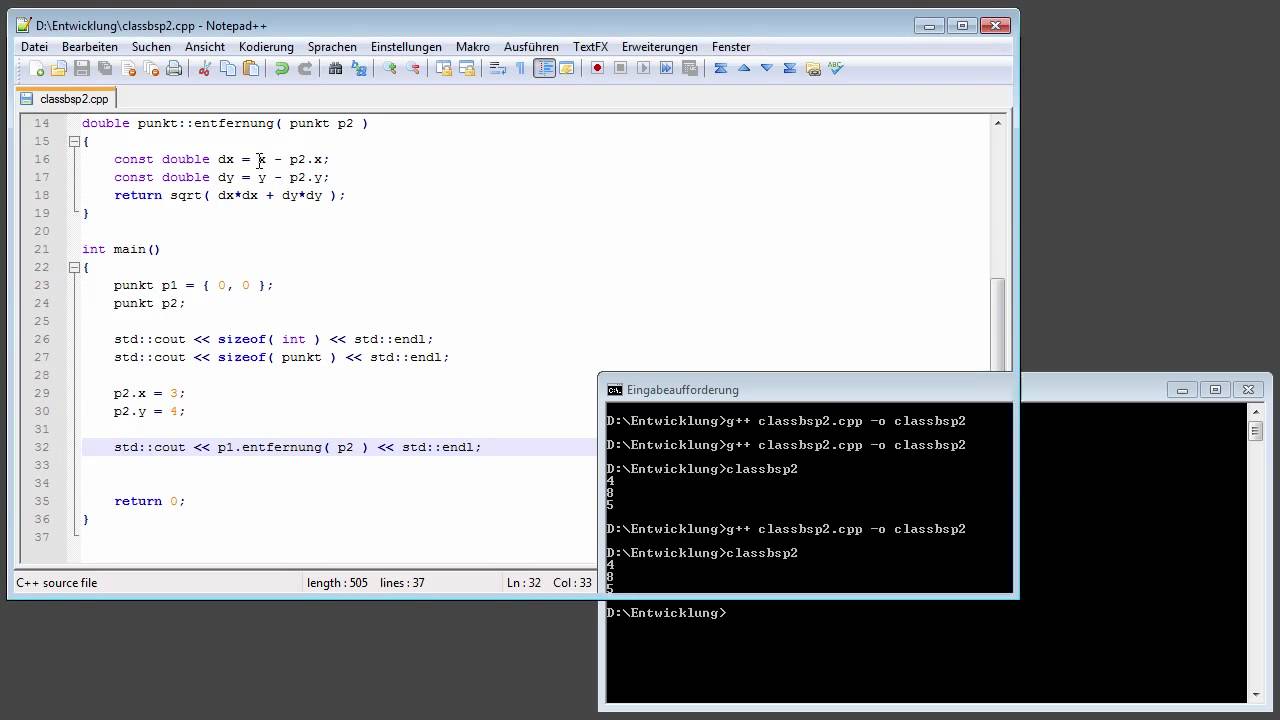Viewport: 1280px width, 720px height.
Task: Click the ABC spell check icon
Action: 836,68
